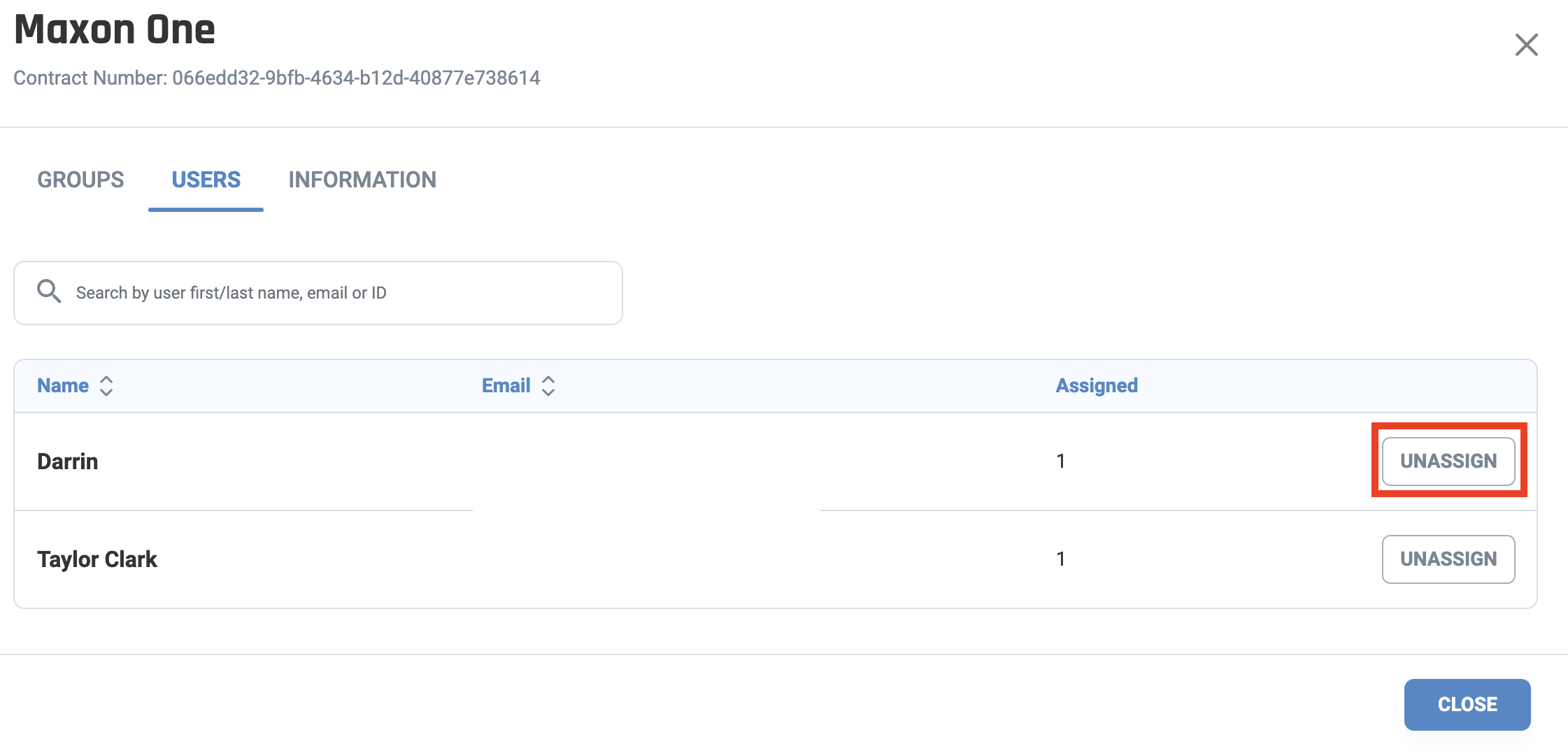The height and width of the screenshot is (751, 1568).
Task: Click the Email column header
Action: pos(506,386)
